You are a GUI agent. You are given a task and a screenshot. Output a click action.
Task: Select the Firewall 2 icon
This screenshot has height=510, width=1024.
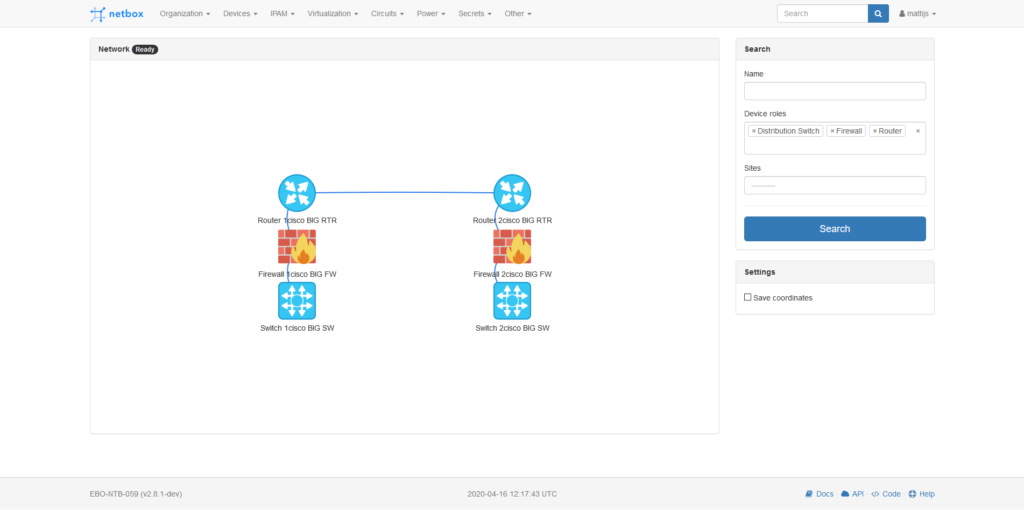(x=512, y=246)
